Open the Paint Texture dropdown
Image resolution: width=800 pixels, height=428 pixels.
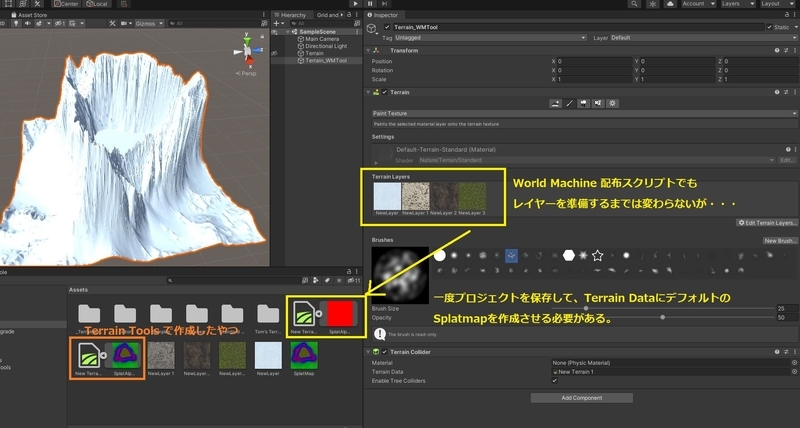tap(584, 113)
